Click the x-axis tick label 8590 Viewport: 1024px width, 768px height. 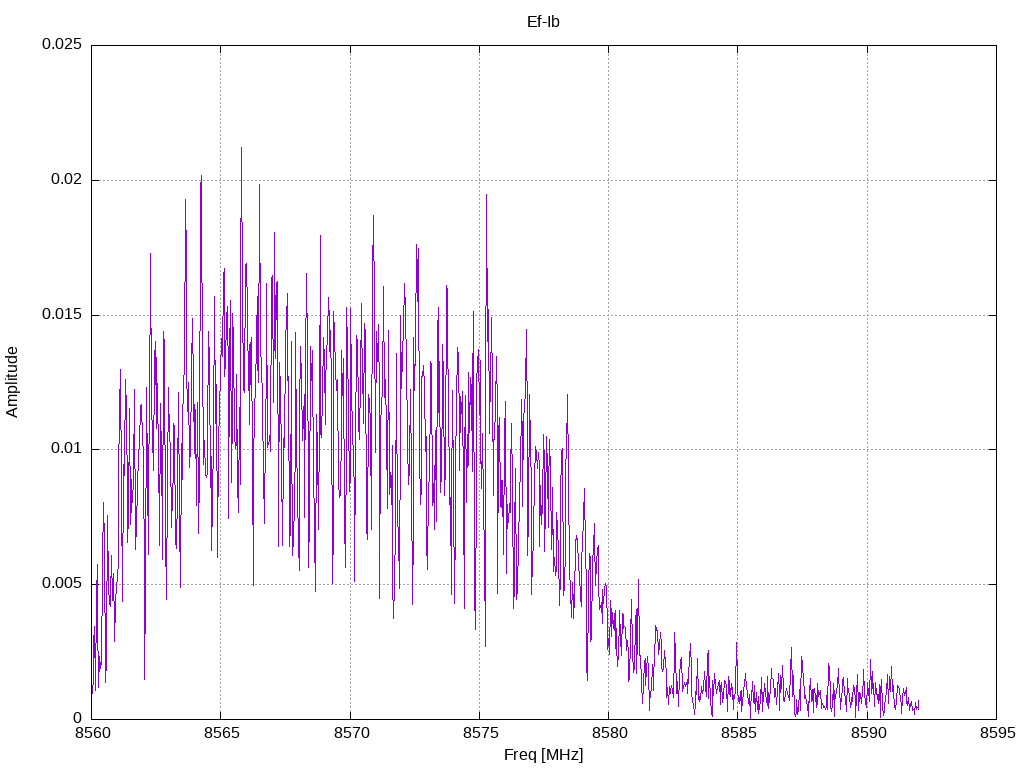pos(868,733)
